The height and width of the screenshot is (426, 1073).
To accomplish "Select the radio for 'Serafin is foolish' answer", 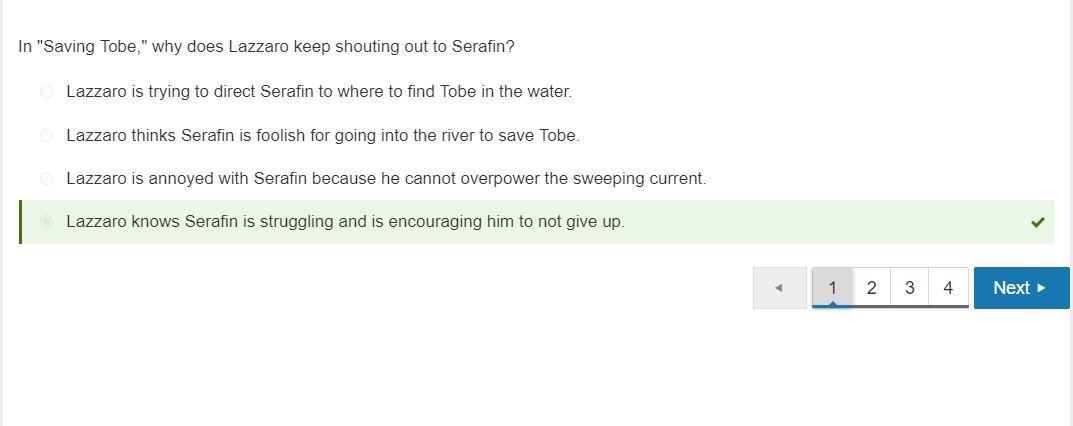I will [46, 135].
